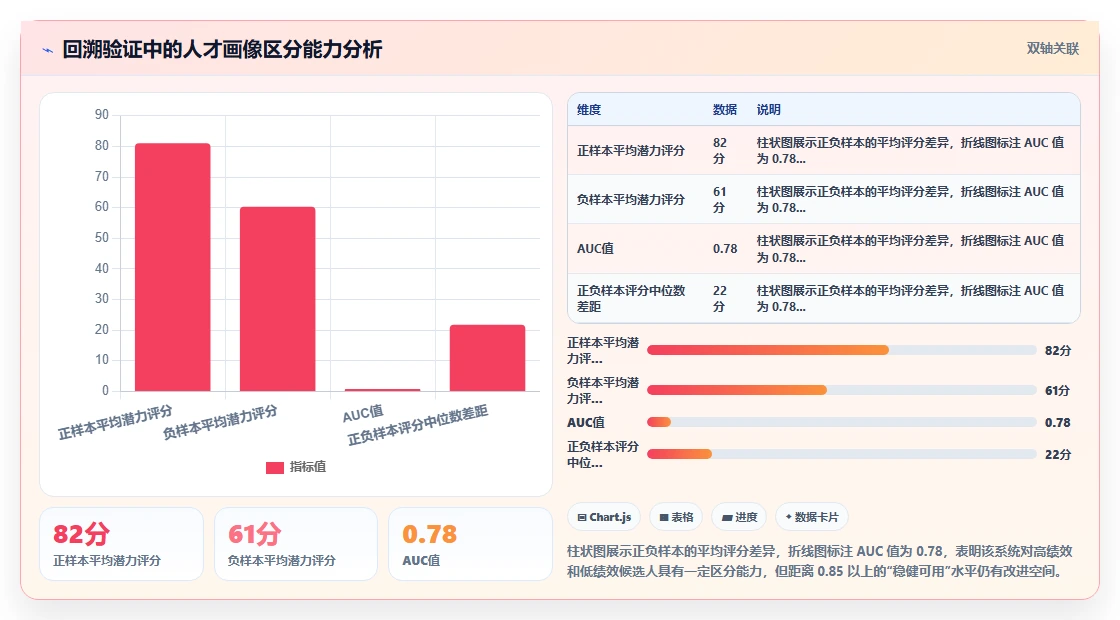Select the 进度 tag chip

coord(739,517)
